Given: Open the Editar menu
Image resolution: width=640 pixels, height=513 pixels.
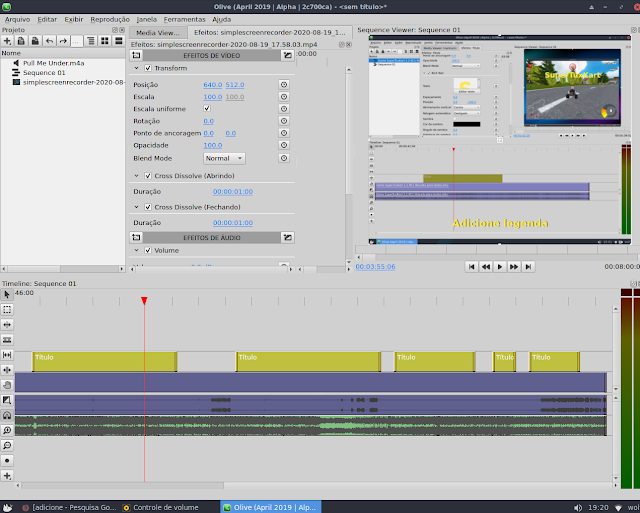Looking at the screenshot, I should [x=47, y=19].
